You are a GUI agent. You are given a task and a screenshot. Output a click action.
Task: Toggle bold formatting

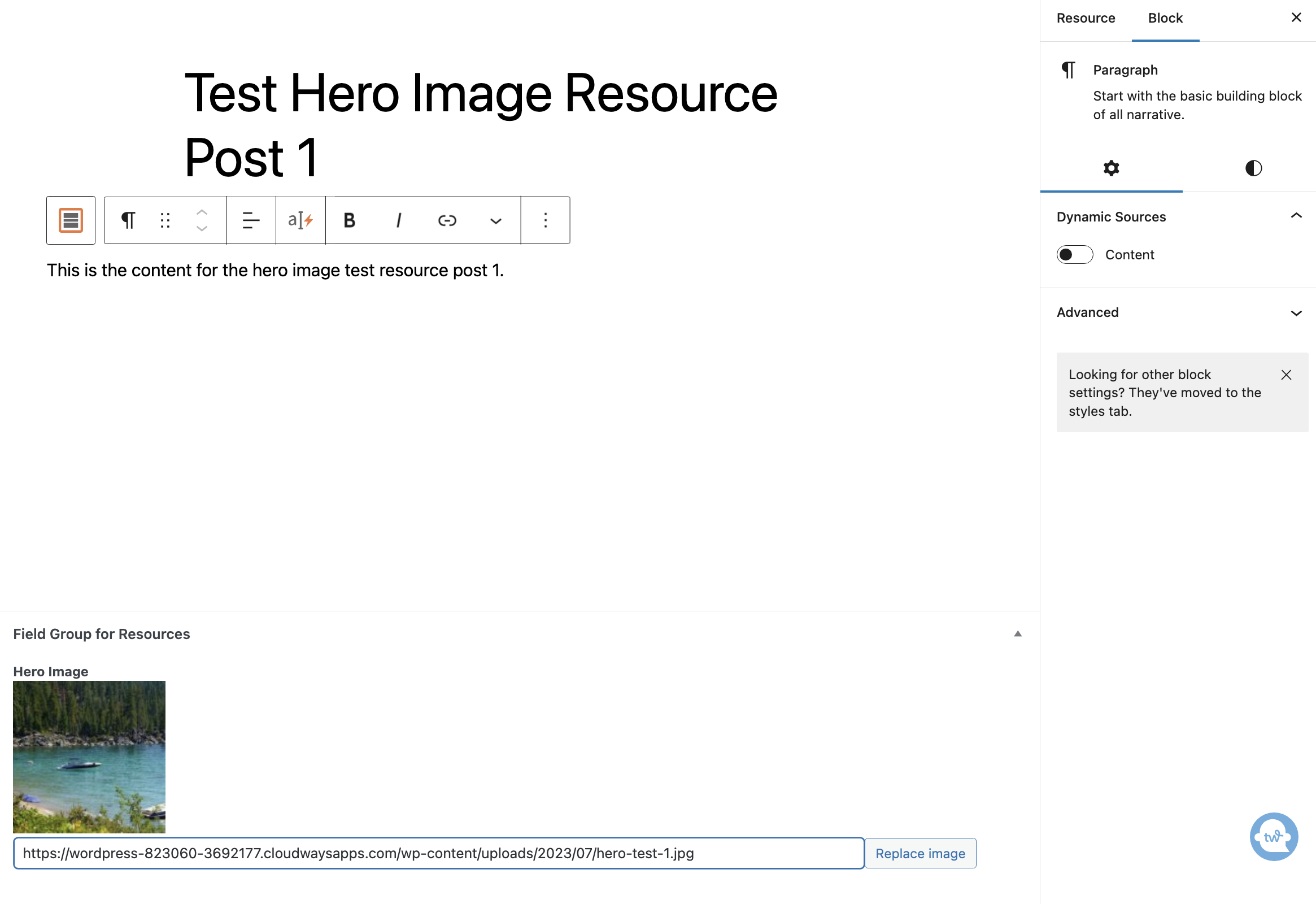click(x=350, y=220)
